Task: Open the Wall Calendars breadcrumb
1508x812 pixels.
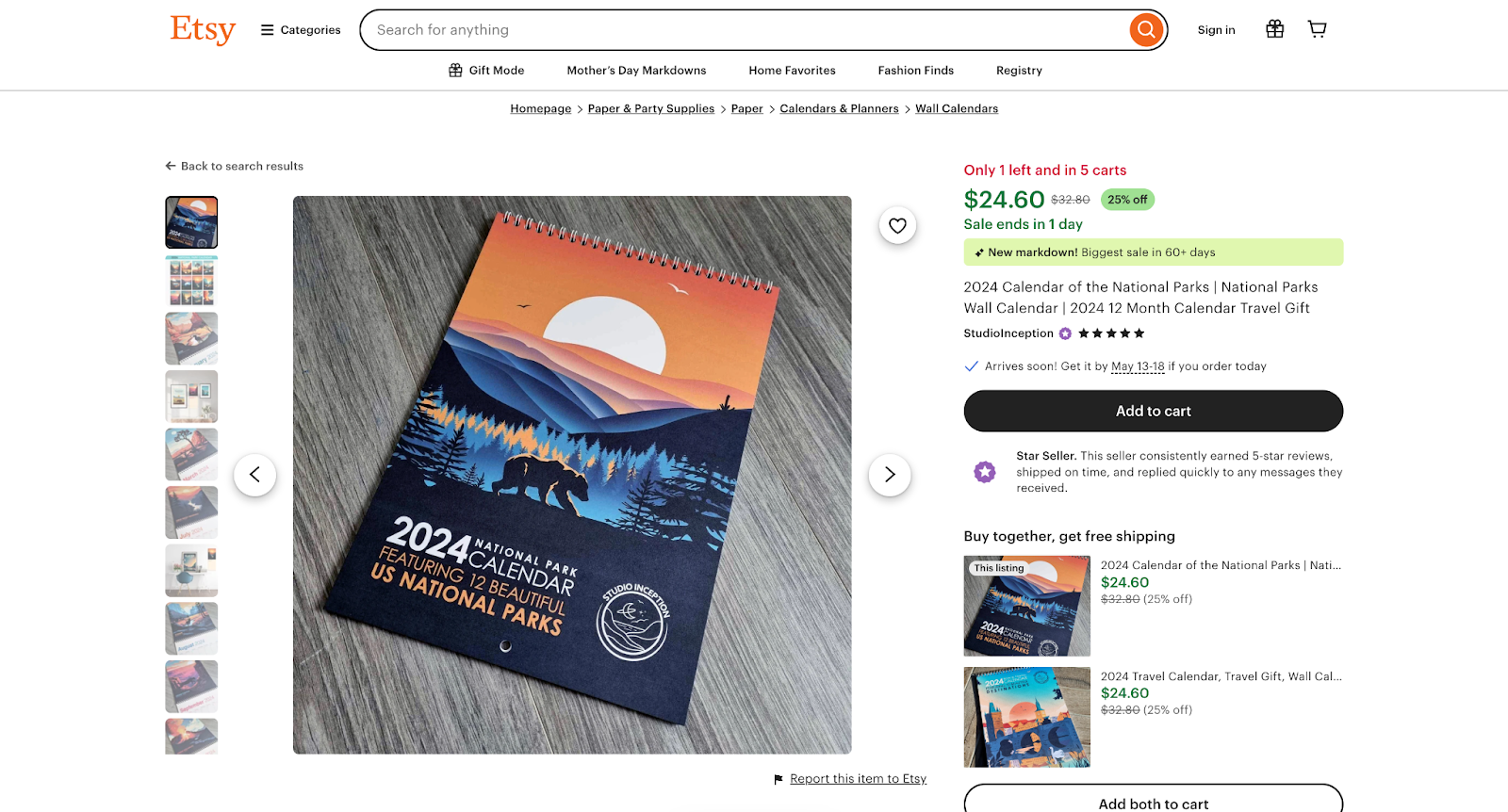Action: (x=956, y=108)
